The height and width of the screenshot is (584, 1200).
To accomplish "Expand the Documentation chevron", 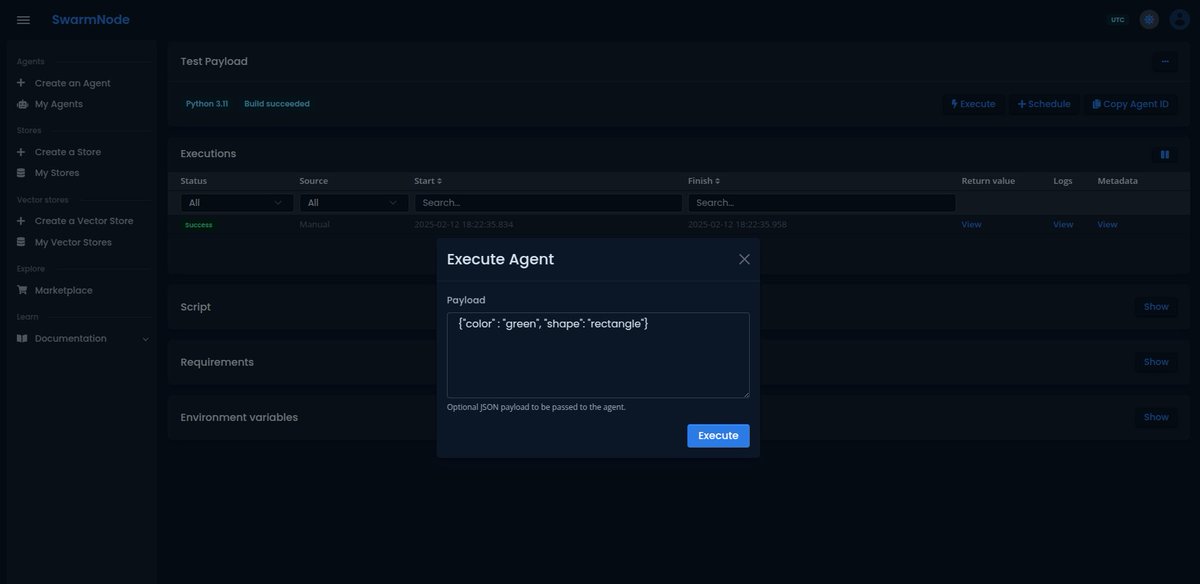I will pyautogui.click(x=145, y=339).
